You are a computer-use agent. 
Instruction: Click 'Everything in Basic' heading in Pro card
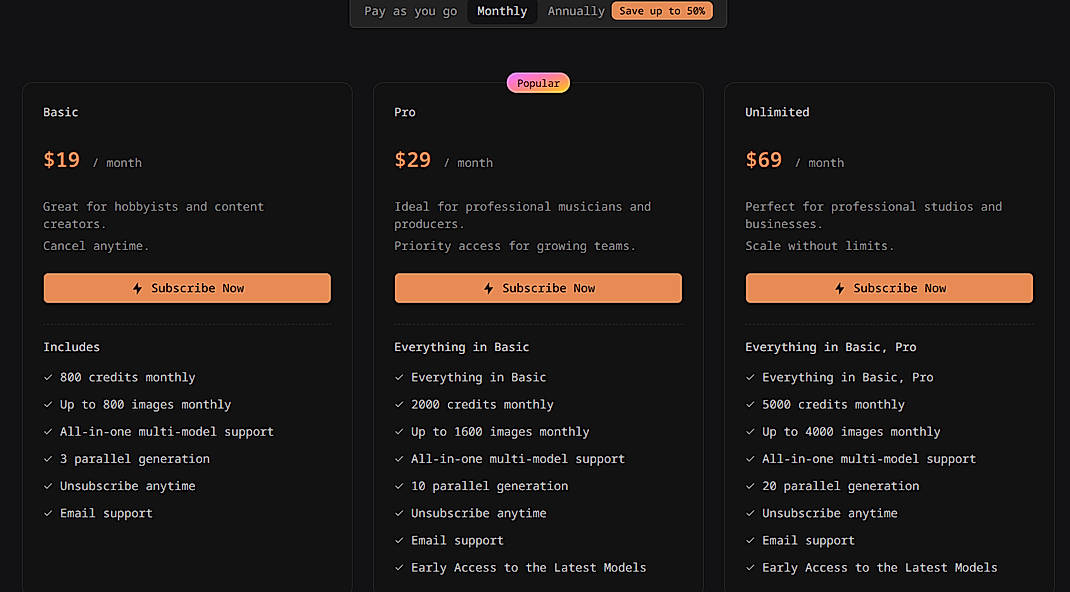pos(462,347)
